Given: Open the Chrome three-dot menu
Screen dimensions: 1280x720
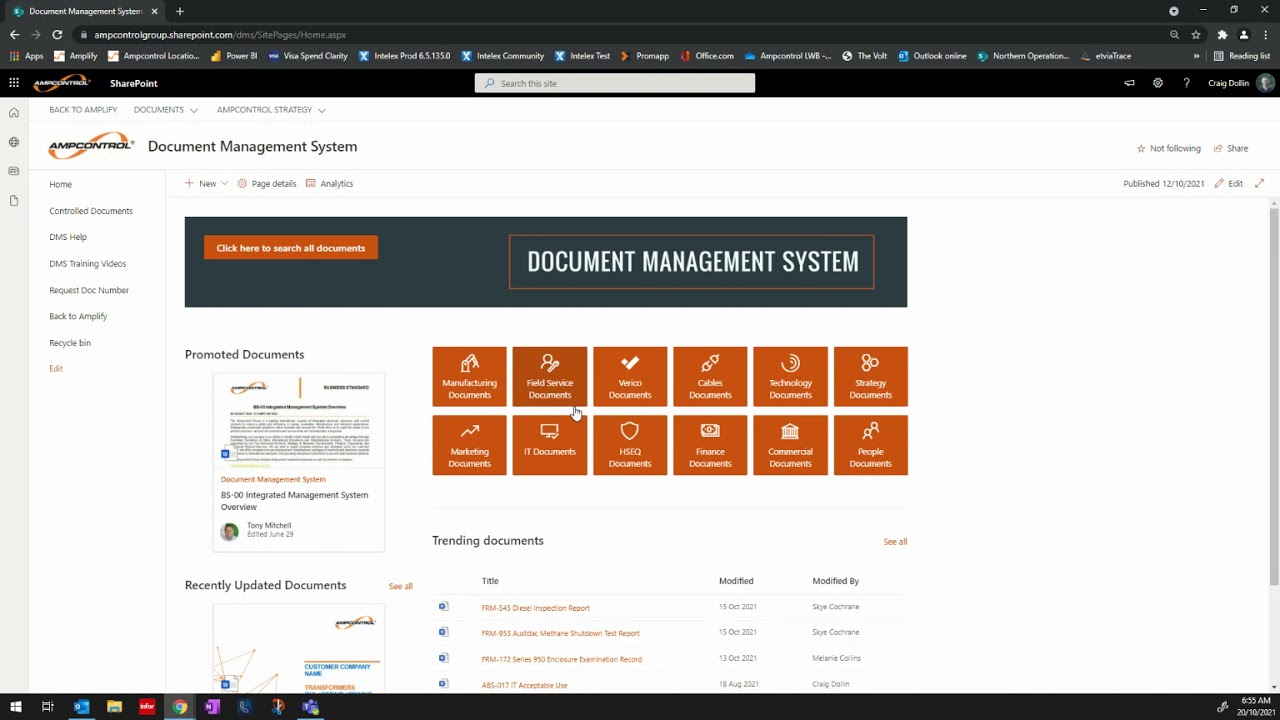Looking at the screenshot, I should tap(1266, 35).
